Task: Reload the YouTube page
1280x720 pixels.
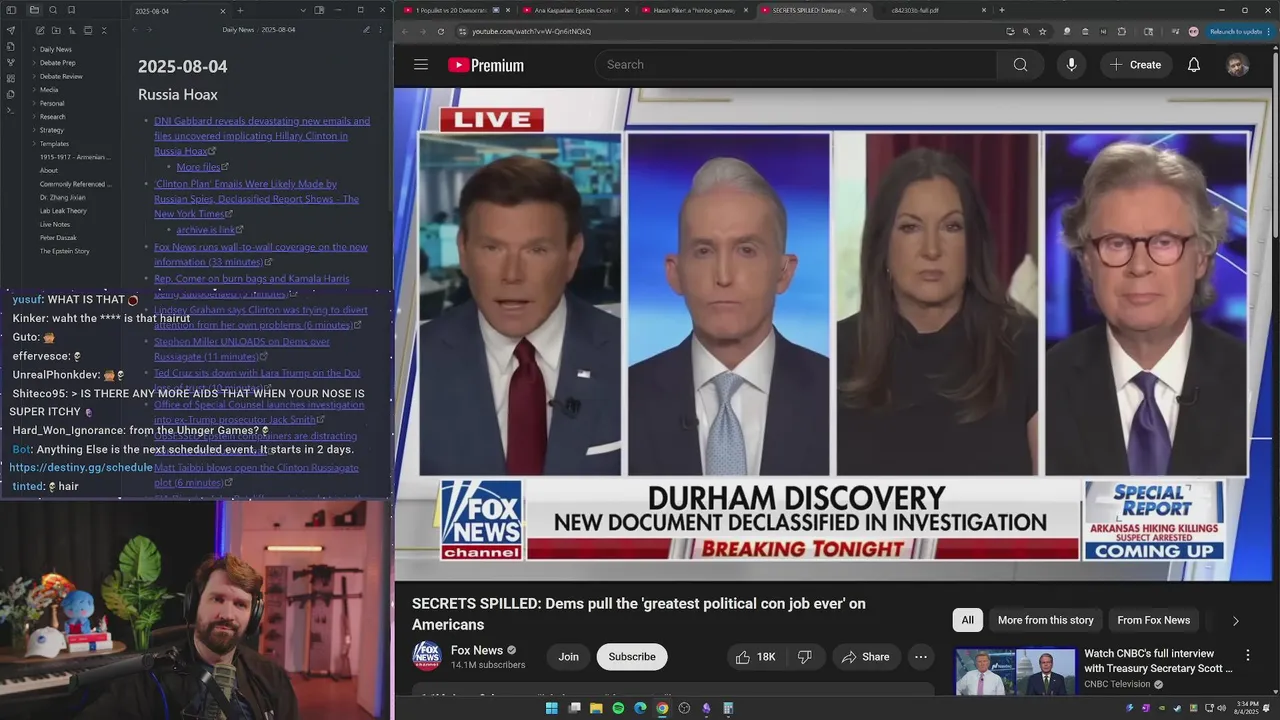Action: click(441, 31)
